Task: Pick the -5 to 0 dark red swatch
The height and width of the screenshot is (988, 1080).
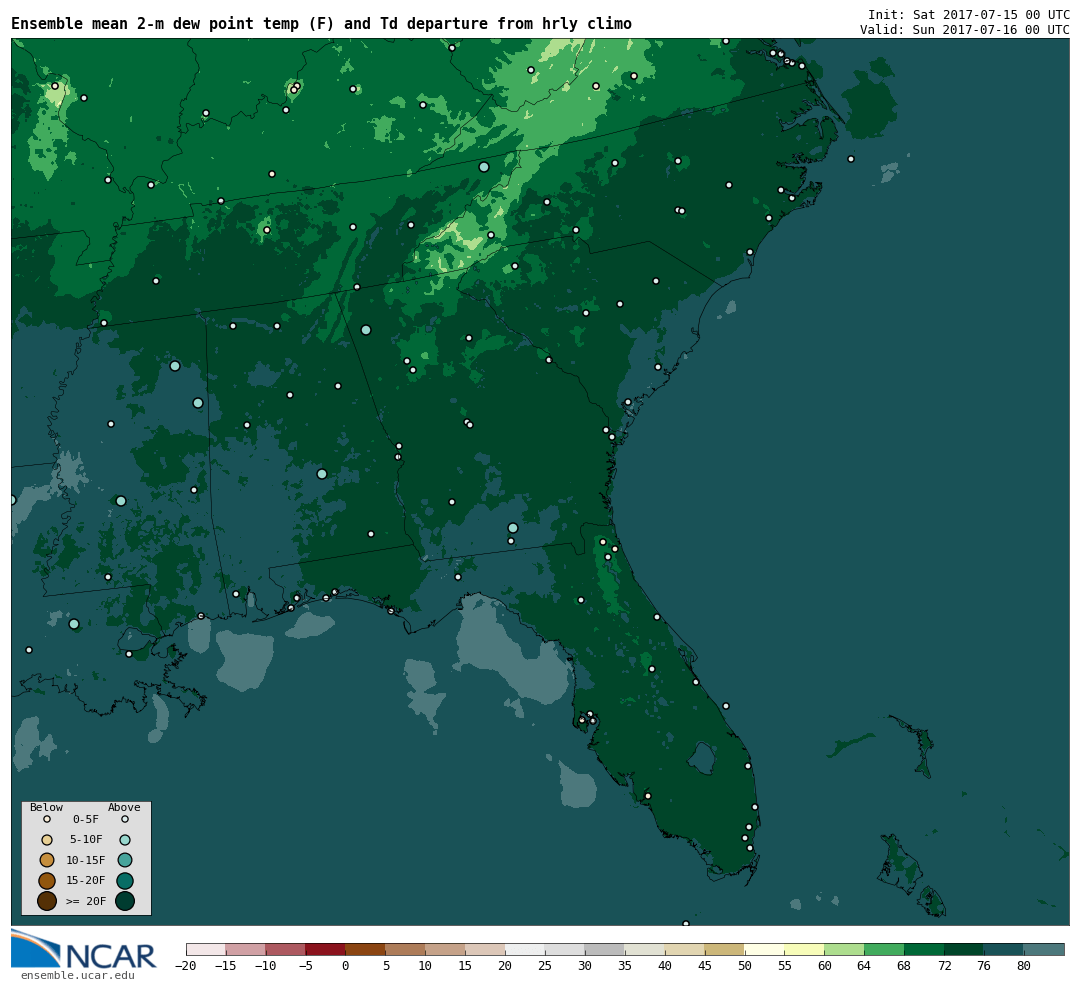Action: [x=326, y=949]
